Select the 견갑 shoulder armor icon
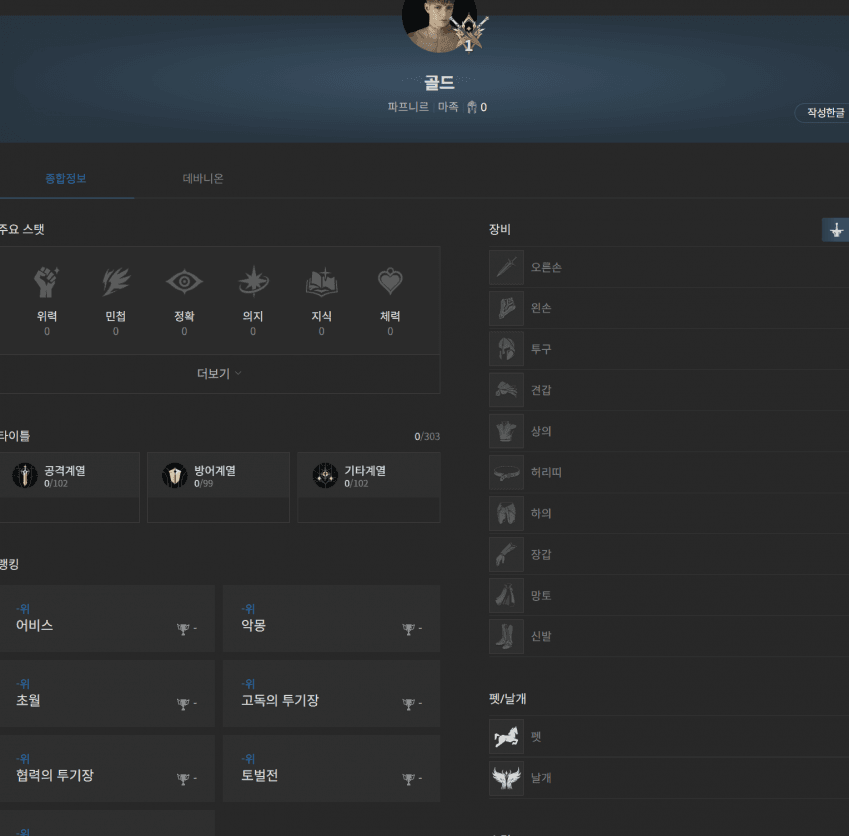The height and width of the screenshot is (836, 849). tap(506, 390)
